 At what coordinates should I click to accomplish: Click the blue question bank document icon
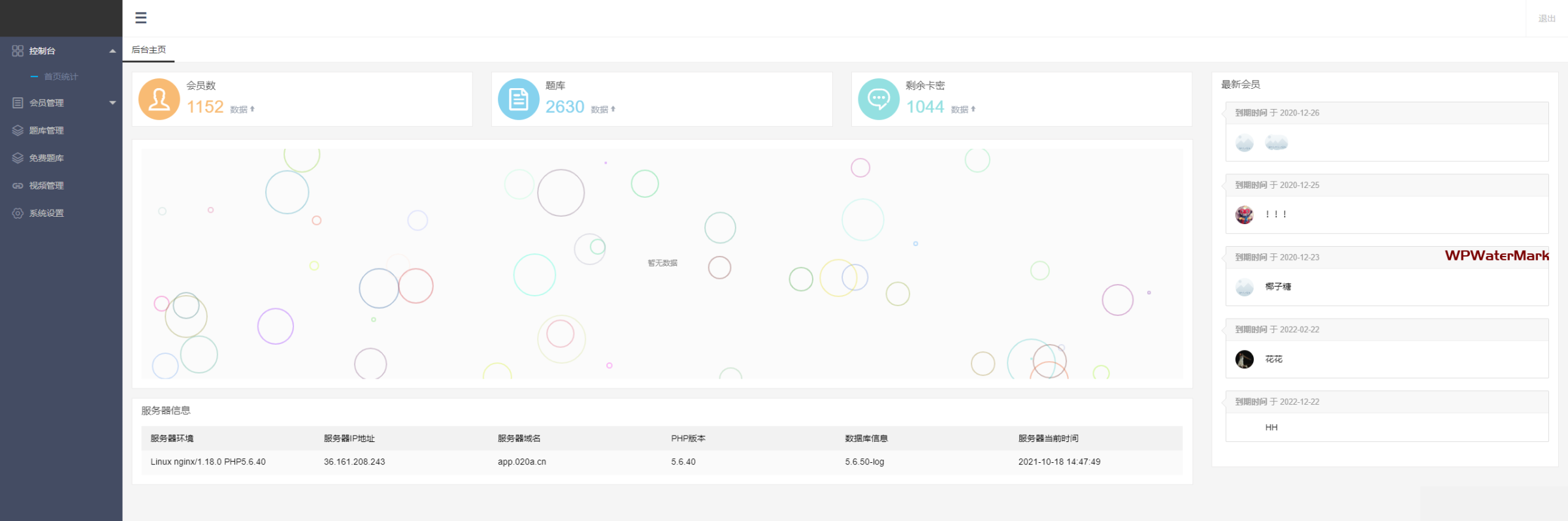pyautogui.click(x=518, y=99)
